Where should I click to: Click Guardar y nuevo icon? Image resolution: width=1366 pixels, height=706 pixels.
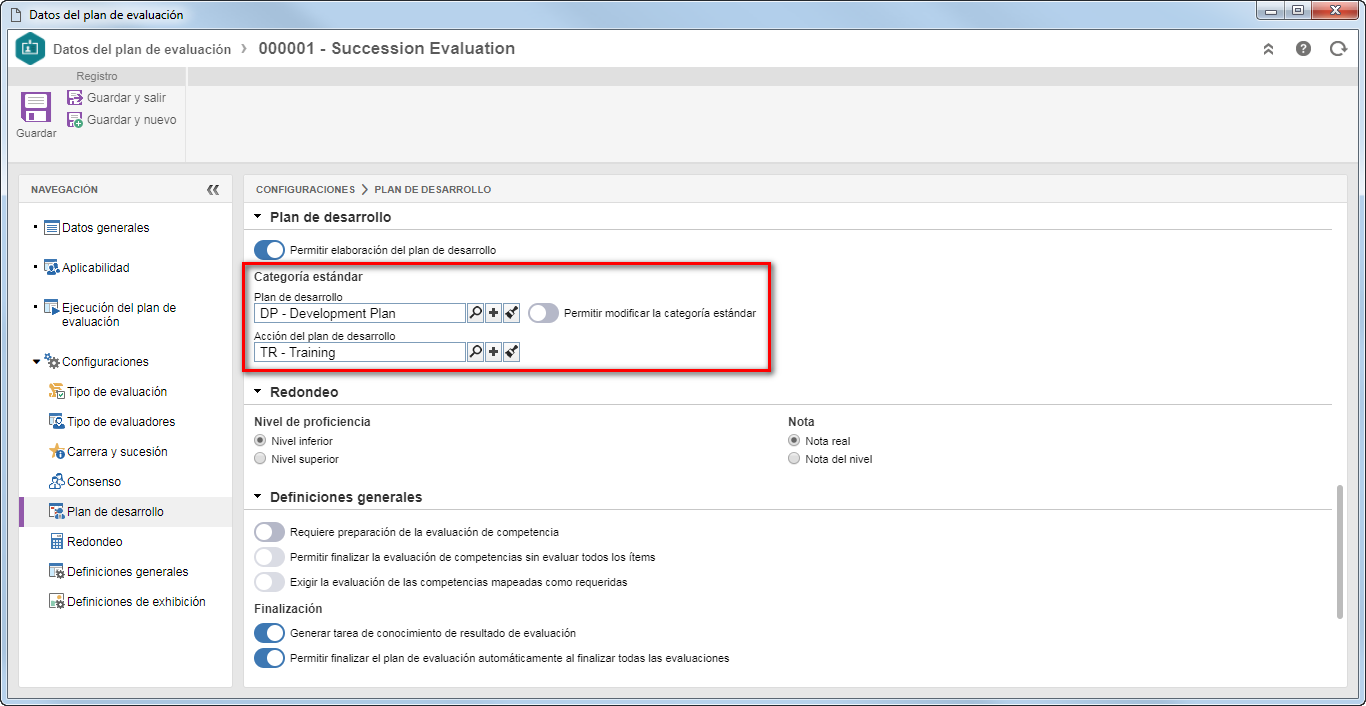coord(75,120)
